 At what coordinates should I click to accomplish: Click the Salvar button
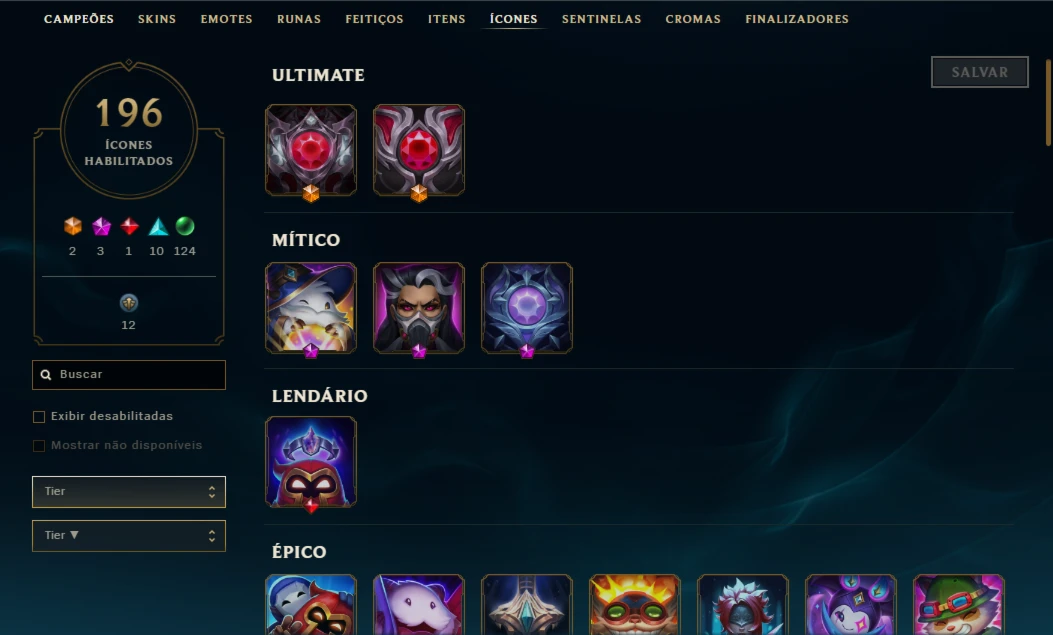[x=980, y=72]
